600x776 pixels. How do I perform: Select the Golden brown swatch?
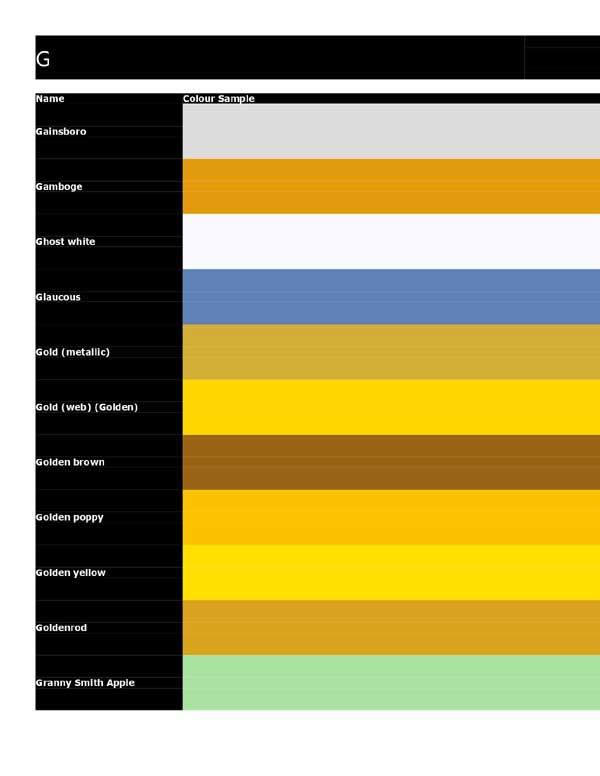pyautogui.click(x=391, y=462)
